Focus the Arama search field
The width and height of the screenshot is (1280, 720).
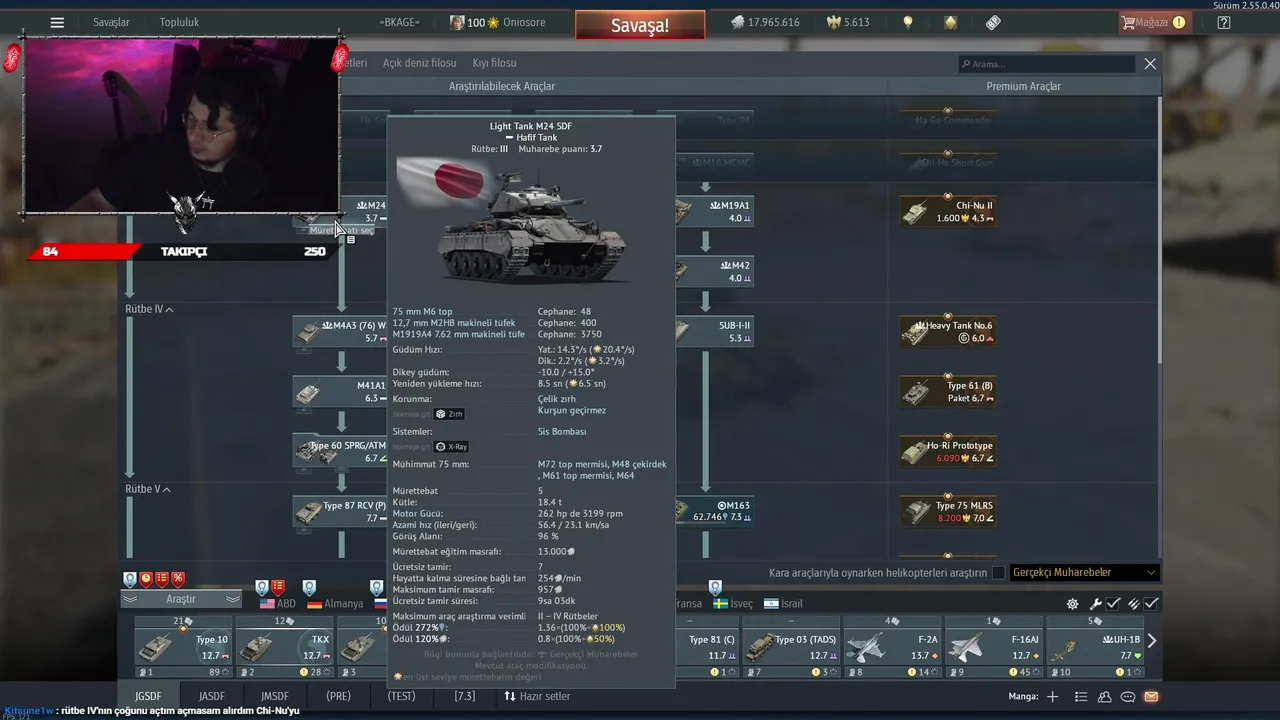1046,63
